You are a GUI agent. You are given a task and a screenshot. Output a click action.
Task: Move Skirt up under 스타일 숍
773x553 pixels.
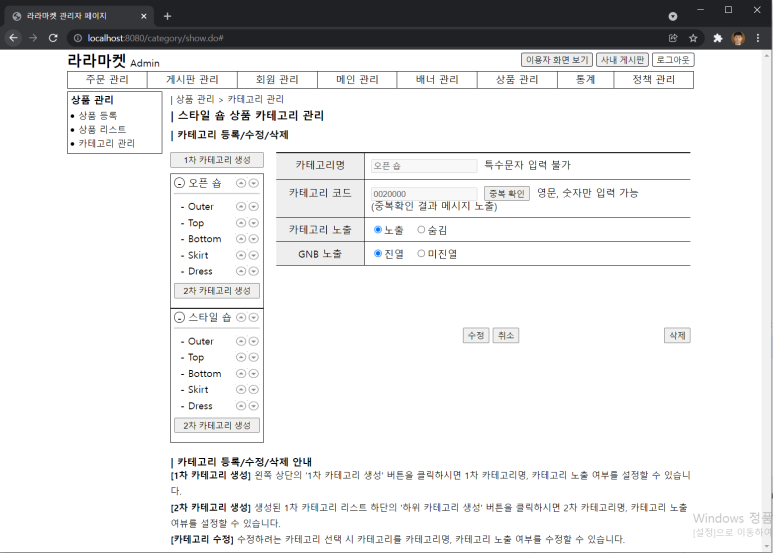(241, 389)
